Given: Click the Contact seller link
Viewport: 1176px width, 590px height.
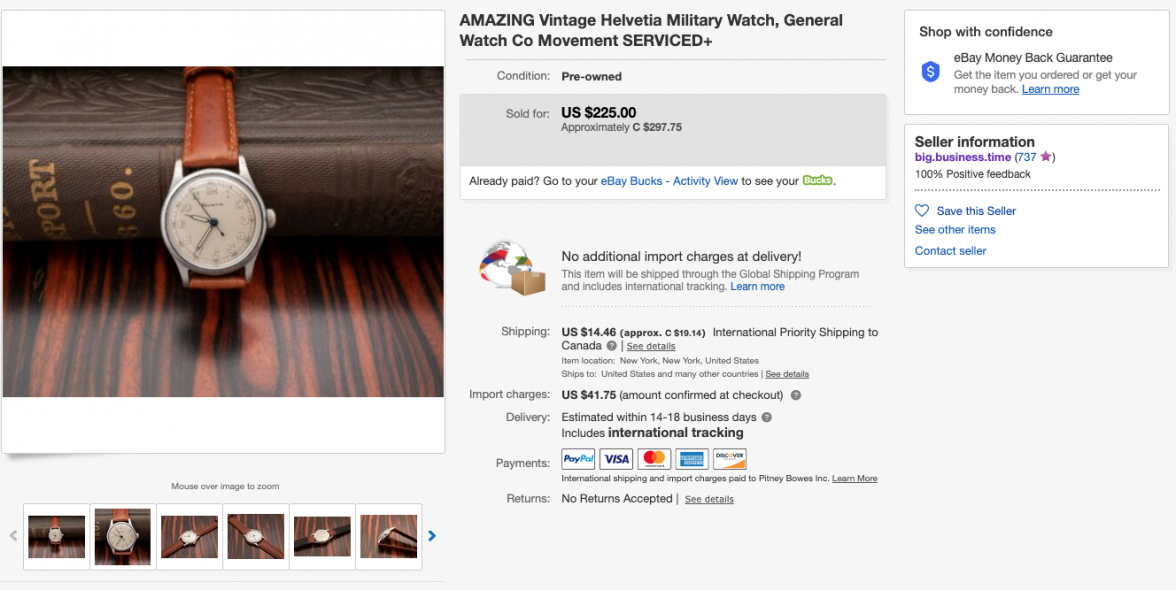Looking at the screenshot, I should coord(950,251).
